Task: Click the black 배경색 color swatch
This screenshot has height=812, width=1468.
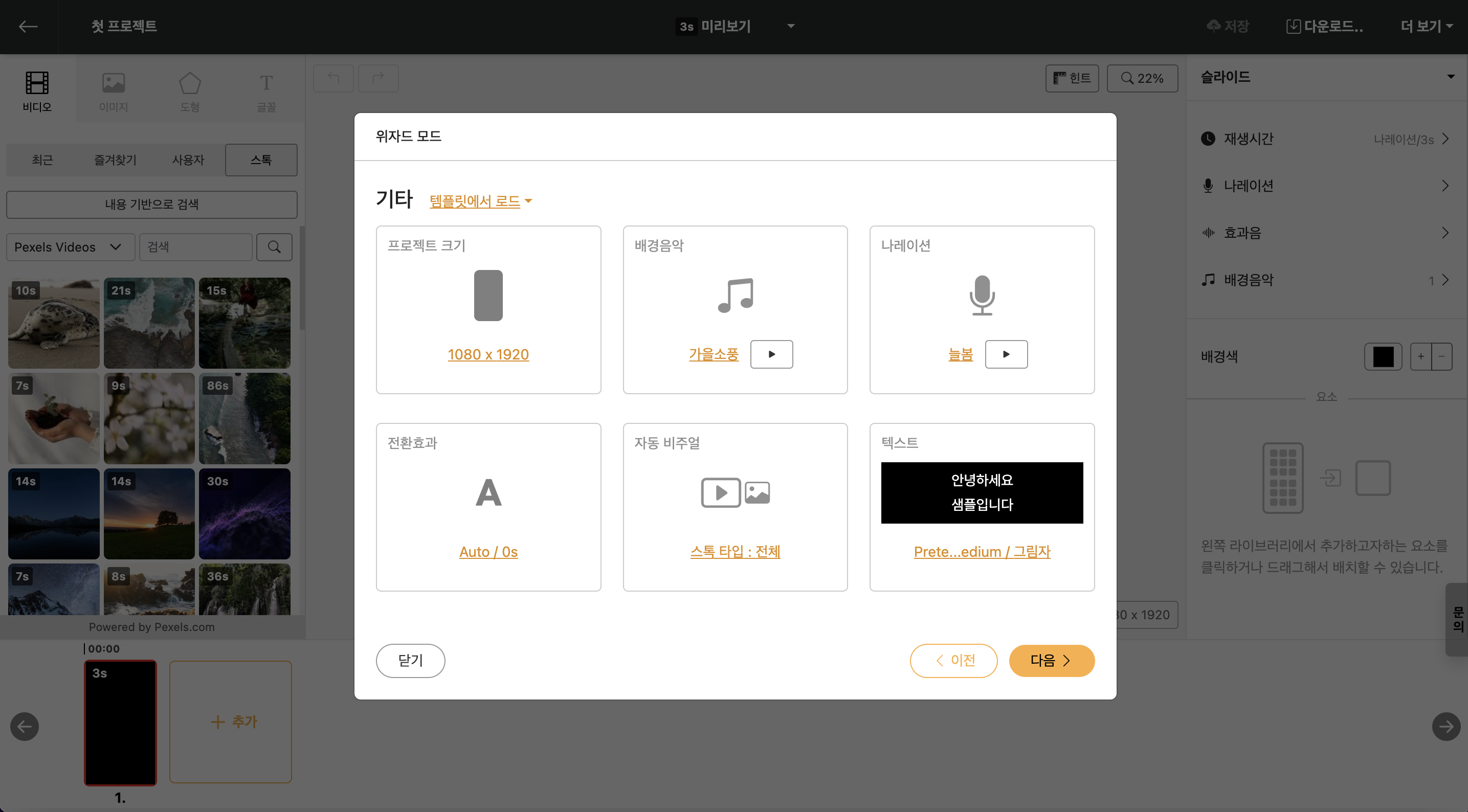Action: point(1383,356)
